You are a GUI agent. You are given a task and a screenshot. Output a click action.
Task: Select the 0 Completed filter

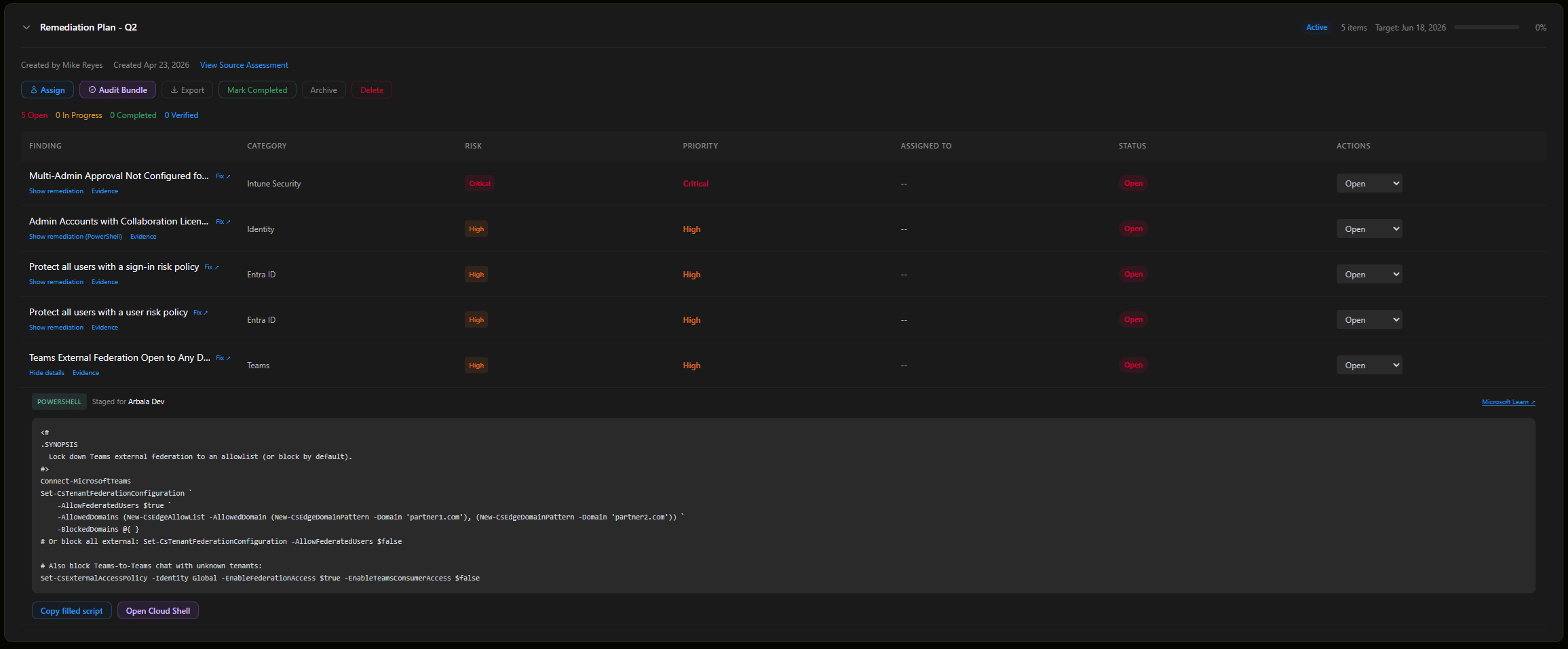(x=133, y=115)
